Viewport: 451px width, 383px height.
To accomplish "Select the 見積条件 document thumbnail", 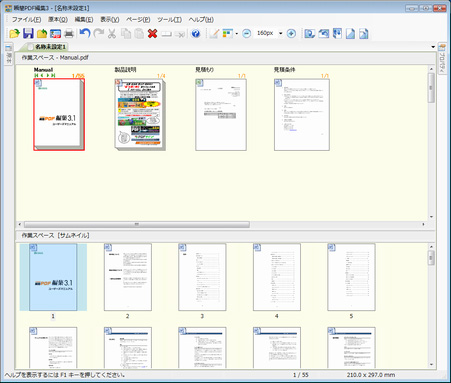I will 302,115.
